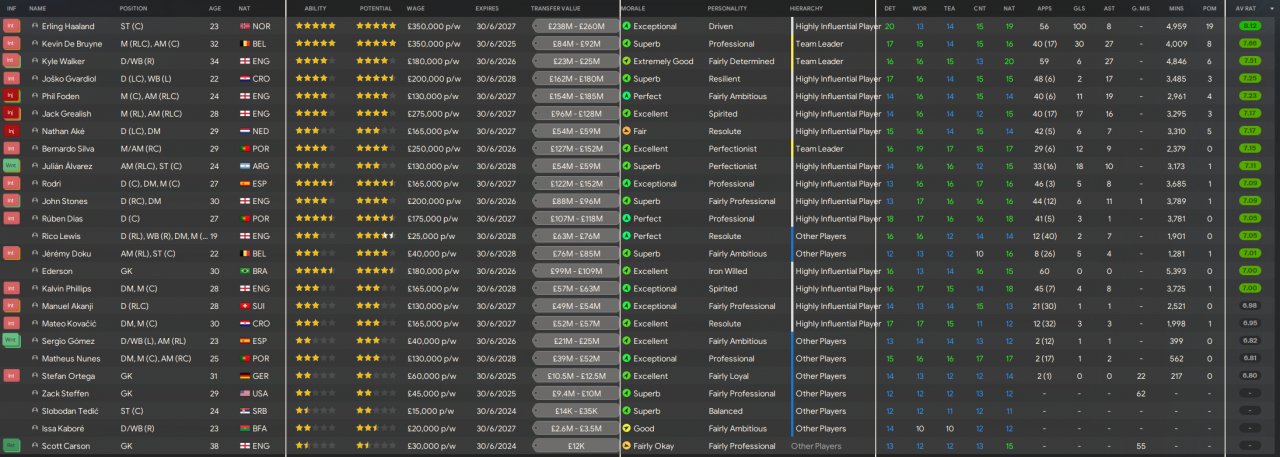This screenshot has width=1280, height=457.
Task: Click Erling Haaland's green morale icon
Action: point(626,26)
